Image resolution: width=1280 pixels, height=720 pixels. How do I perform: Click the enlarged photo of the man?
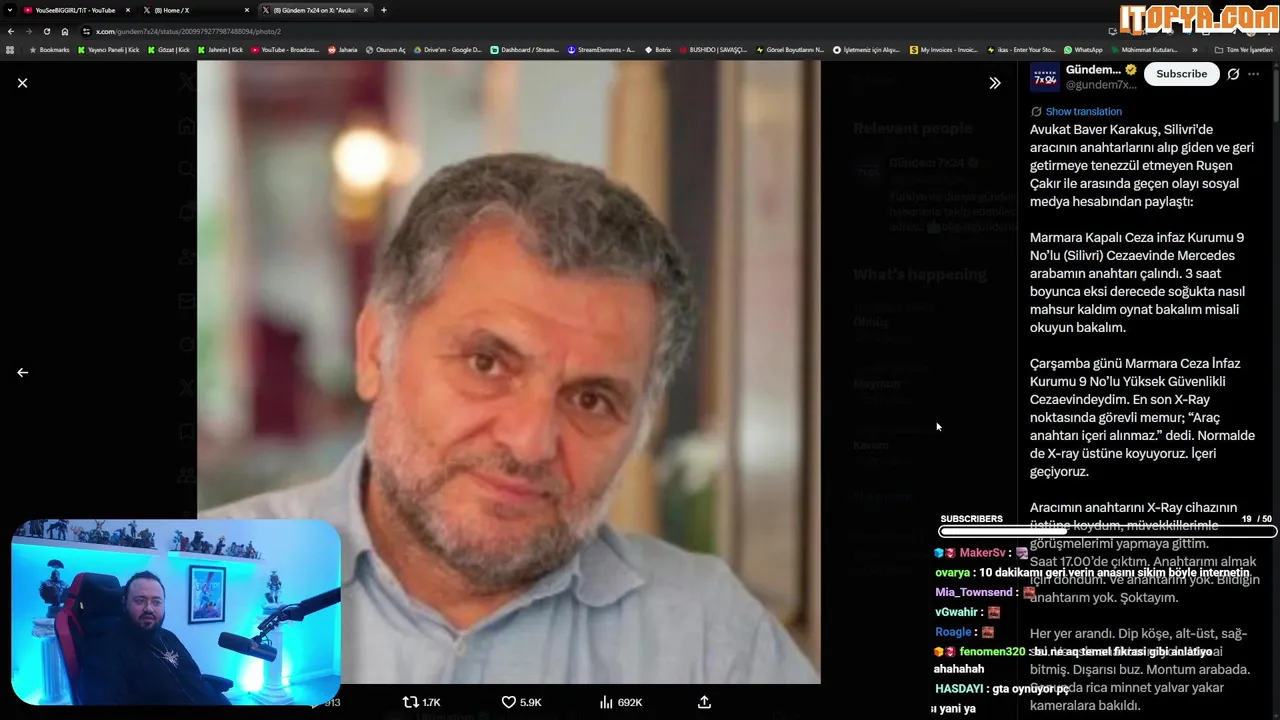click(508, 372)
